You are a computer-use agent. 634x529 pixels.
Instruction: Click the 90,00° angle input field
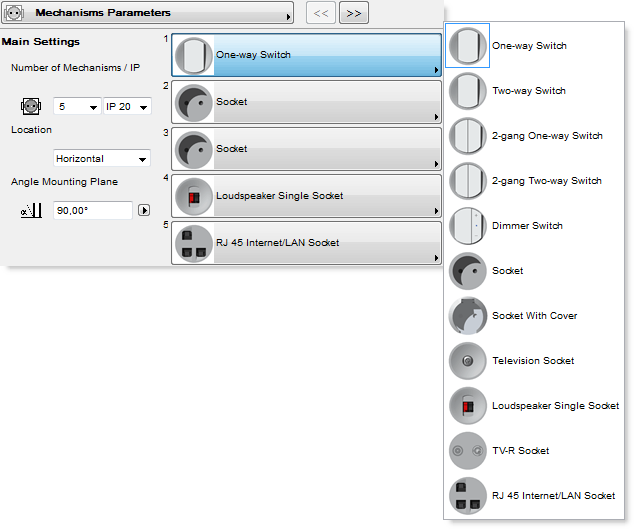[92, 211]
